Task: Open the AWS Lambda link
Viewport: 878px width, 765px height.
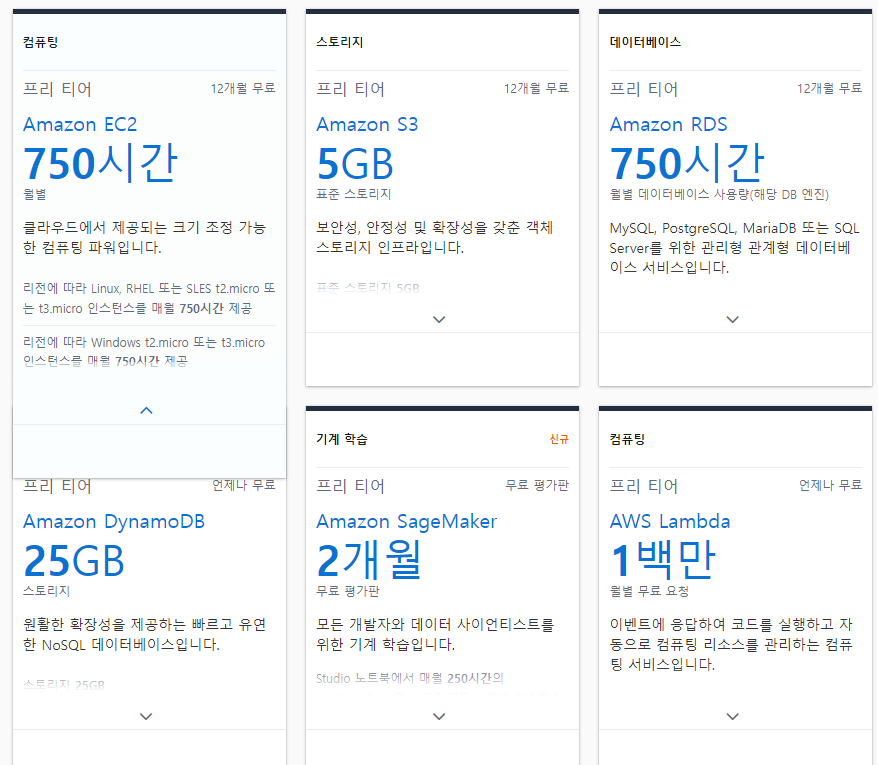Action: pyautogui.click(x=670, y=521)
